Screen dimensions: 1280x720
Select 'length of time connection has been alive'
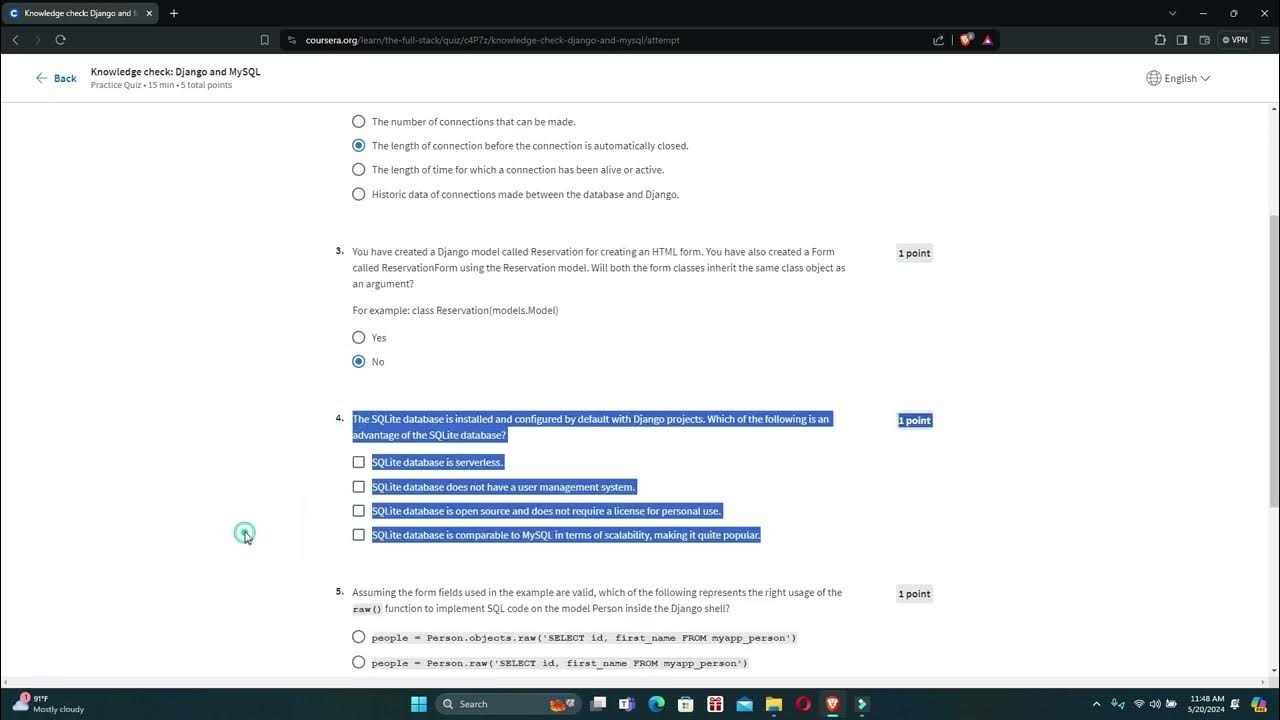[x=358, y=169]
